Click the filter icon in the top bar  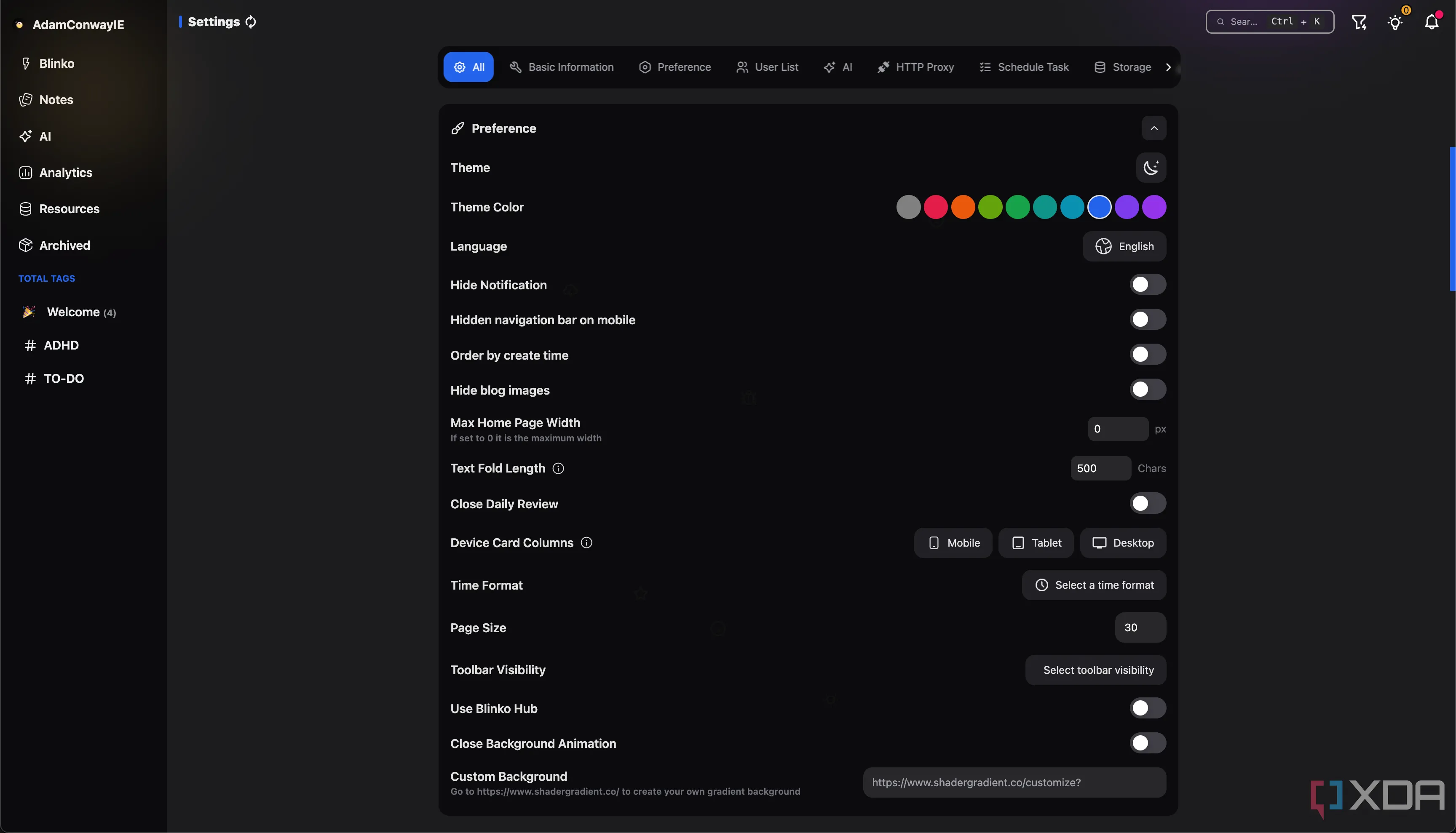(1359, 22)
